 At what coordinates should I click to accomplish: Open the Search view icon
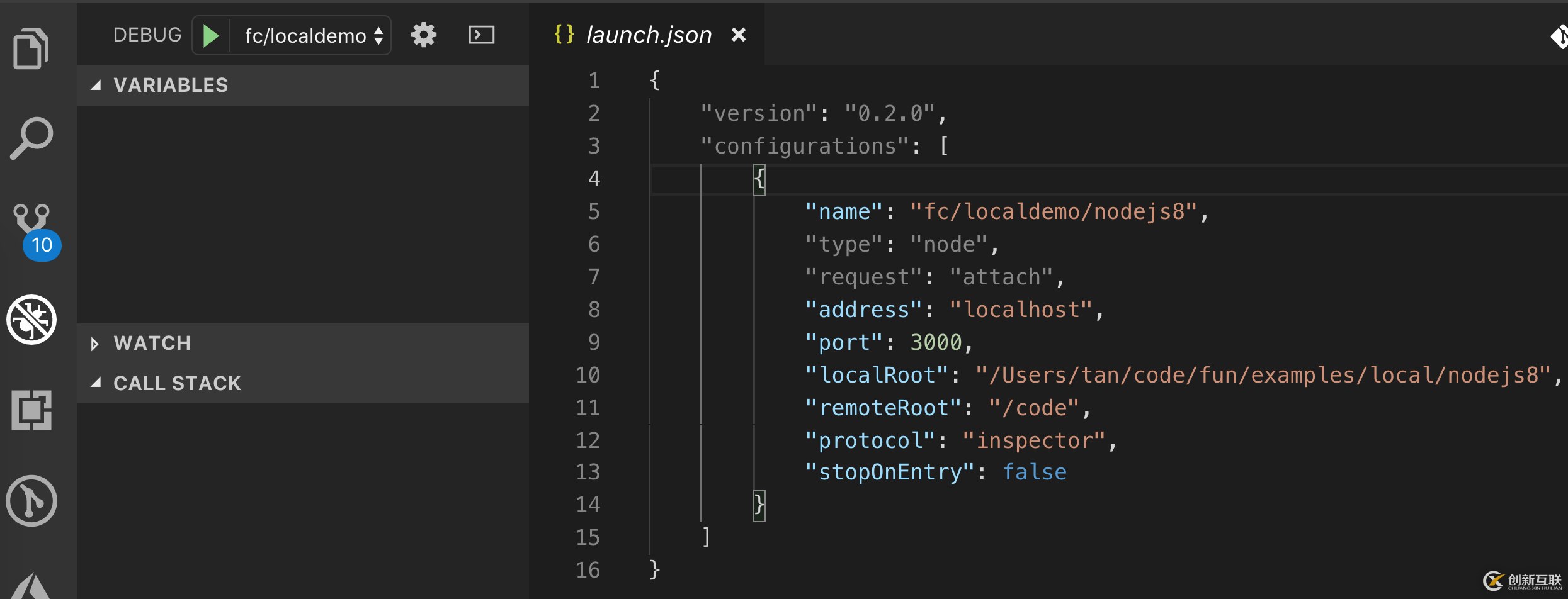click(x=31, y=138)
